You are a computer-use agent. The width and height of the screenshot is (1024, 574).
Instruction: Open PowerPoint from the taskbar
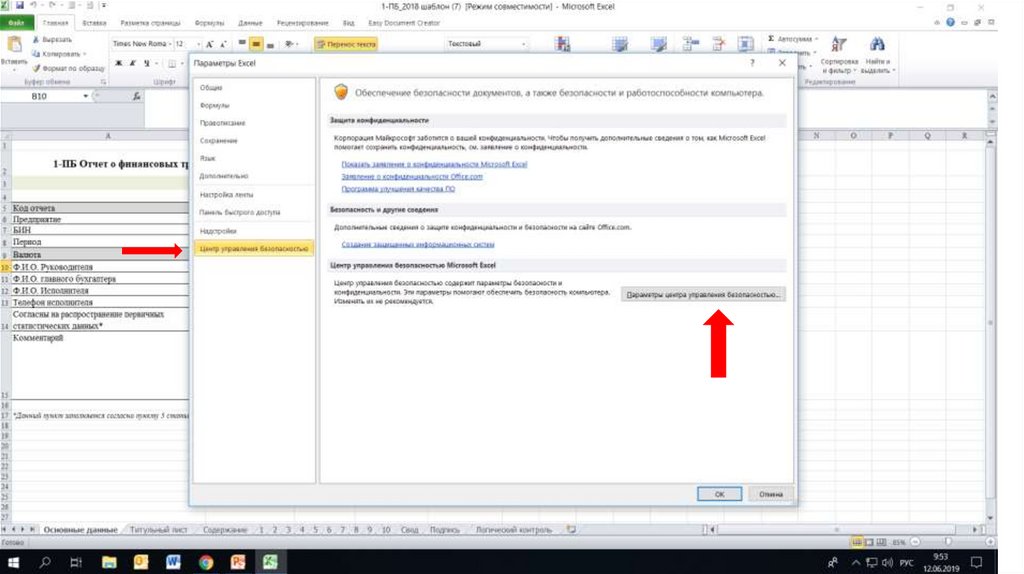tap(238, 562)
